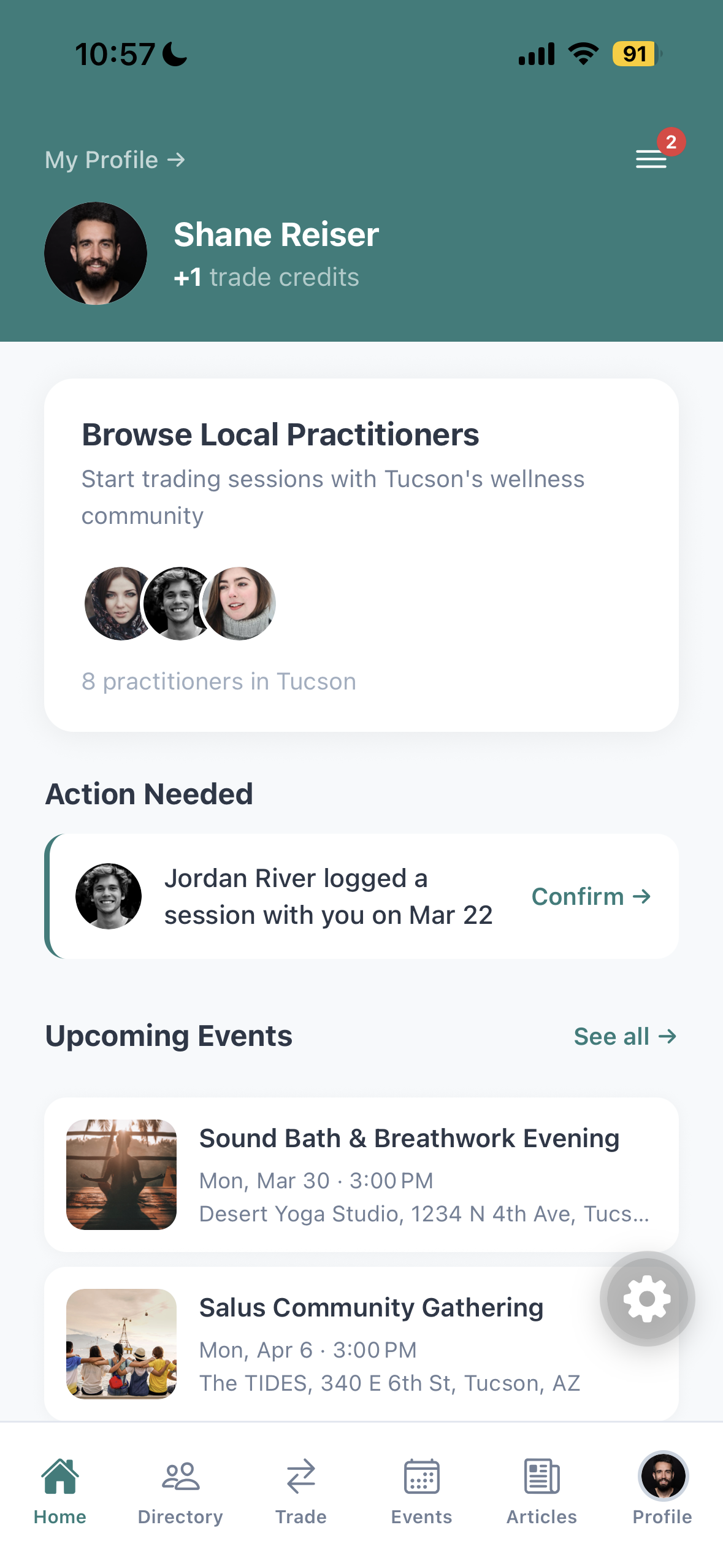The width and height of the screenshot is (723, 1568).
Task: Tap Jordan River's avatar in Action Needed
Action: [109, 896]
